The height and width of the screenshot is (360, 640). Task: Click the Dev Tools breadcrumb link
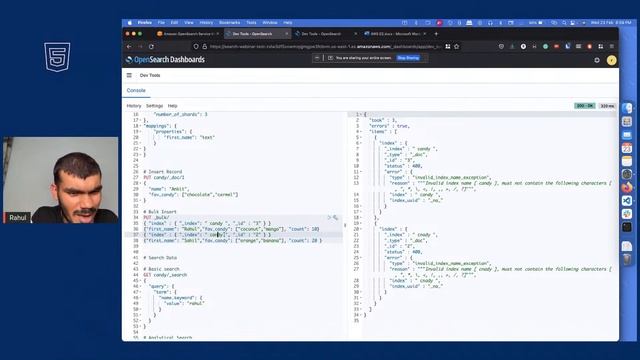[x=150, y=76]
